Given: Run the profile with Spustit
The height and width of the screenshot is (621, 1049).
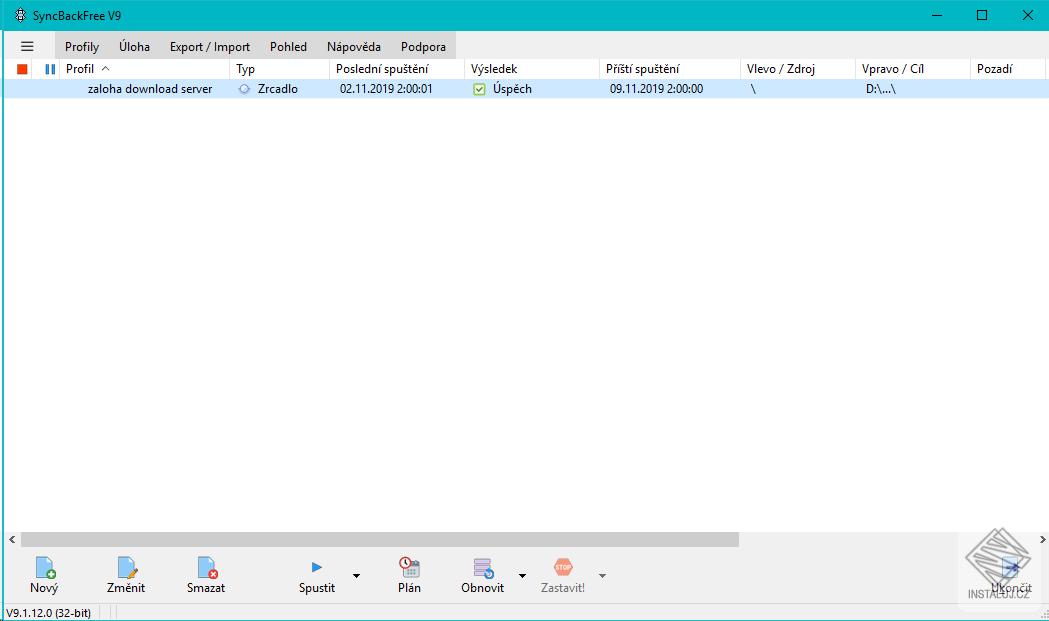Looking at the screenshot, I should pyautogui.click(x=316, y=575).
